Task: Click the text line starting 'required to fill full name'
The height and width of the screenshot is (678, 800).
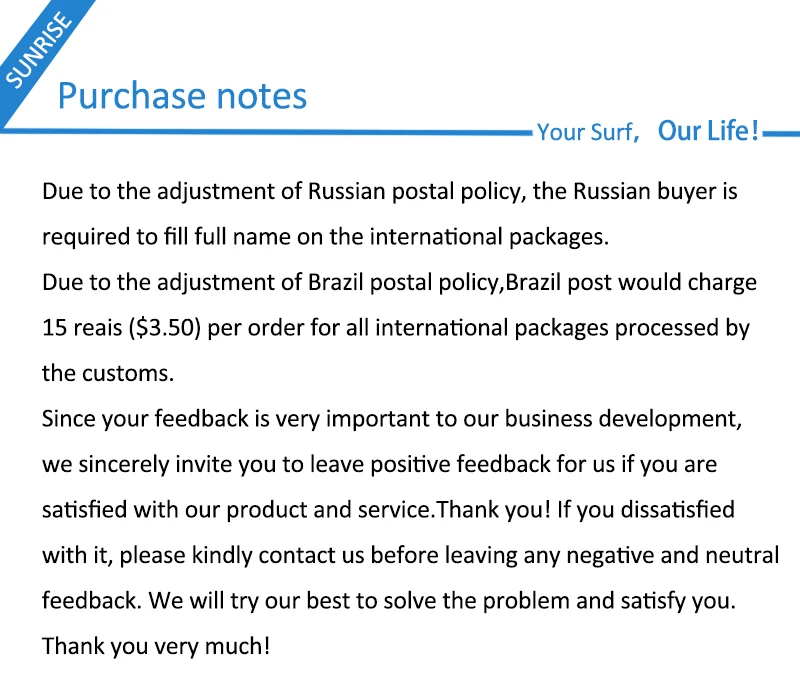Action: (x=326, y=237)
